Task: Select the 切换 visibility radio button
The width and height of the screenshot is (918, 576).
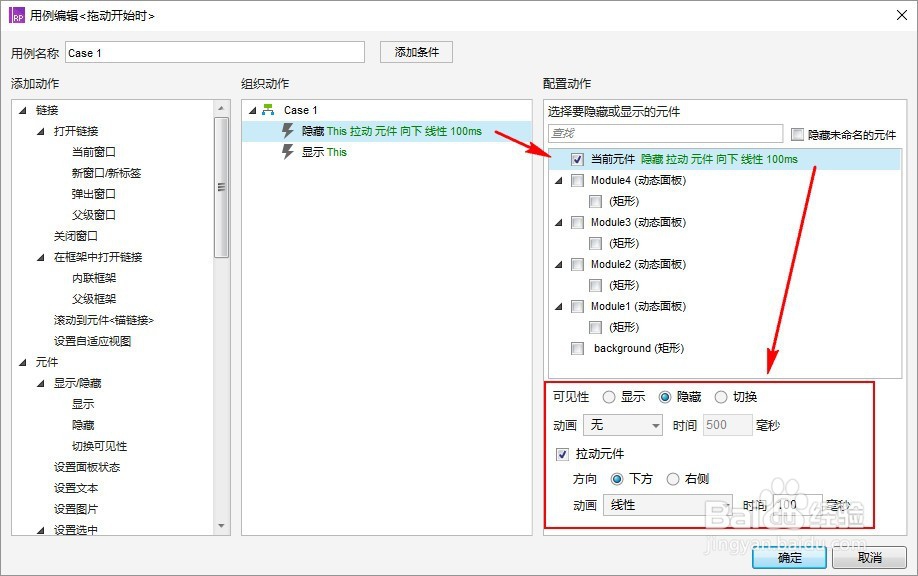Action: [x=721, y=397]
